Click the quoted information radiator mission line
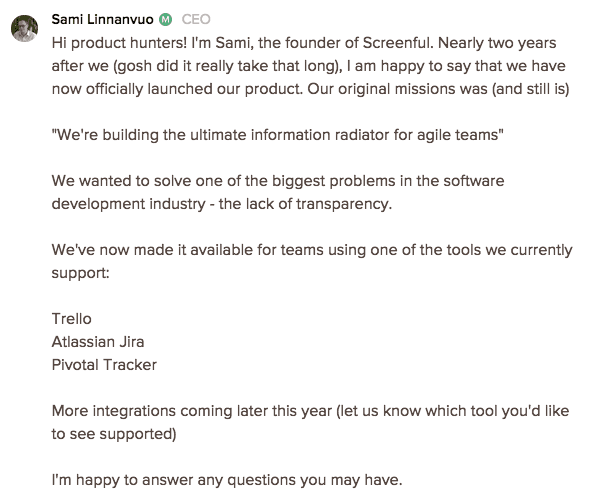603x497 pixels. point(277,135)
